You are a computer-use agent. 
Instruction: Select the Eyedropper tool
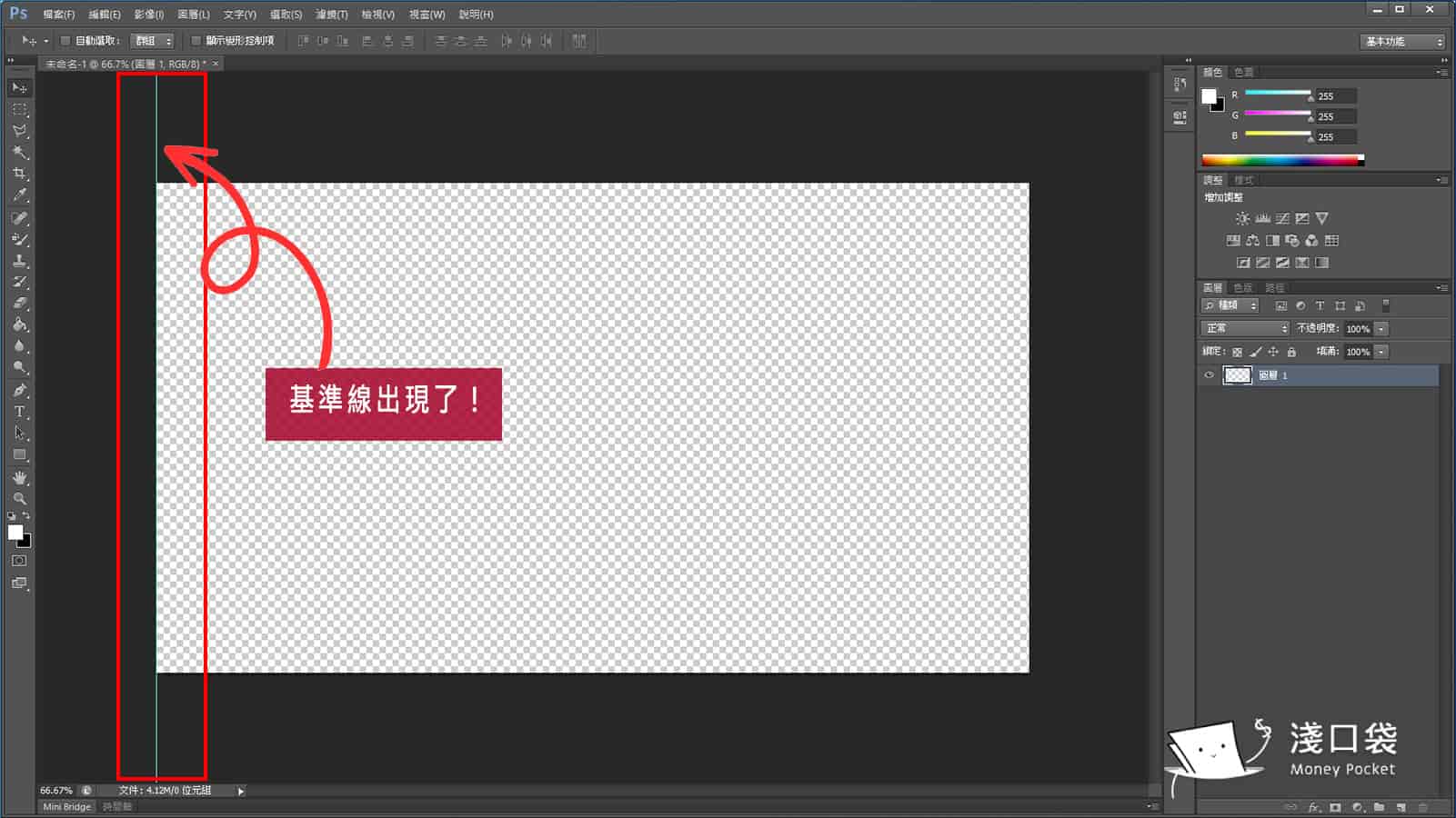[x=20, y=195]
